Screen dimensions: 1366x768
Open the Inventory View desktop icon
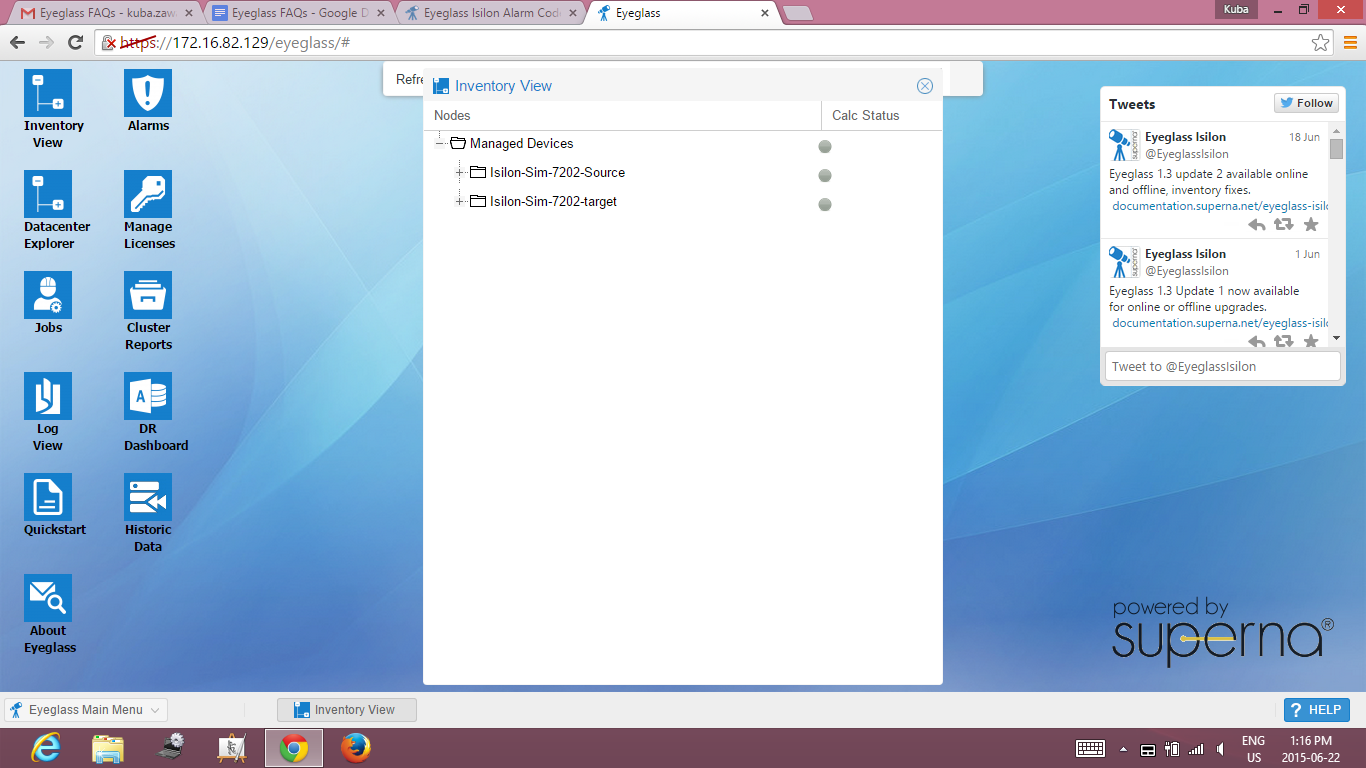[48, 93]
